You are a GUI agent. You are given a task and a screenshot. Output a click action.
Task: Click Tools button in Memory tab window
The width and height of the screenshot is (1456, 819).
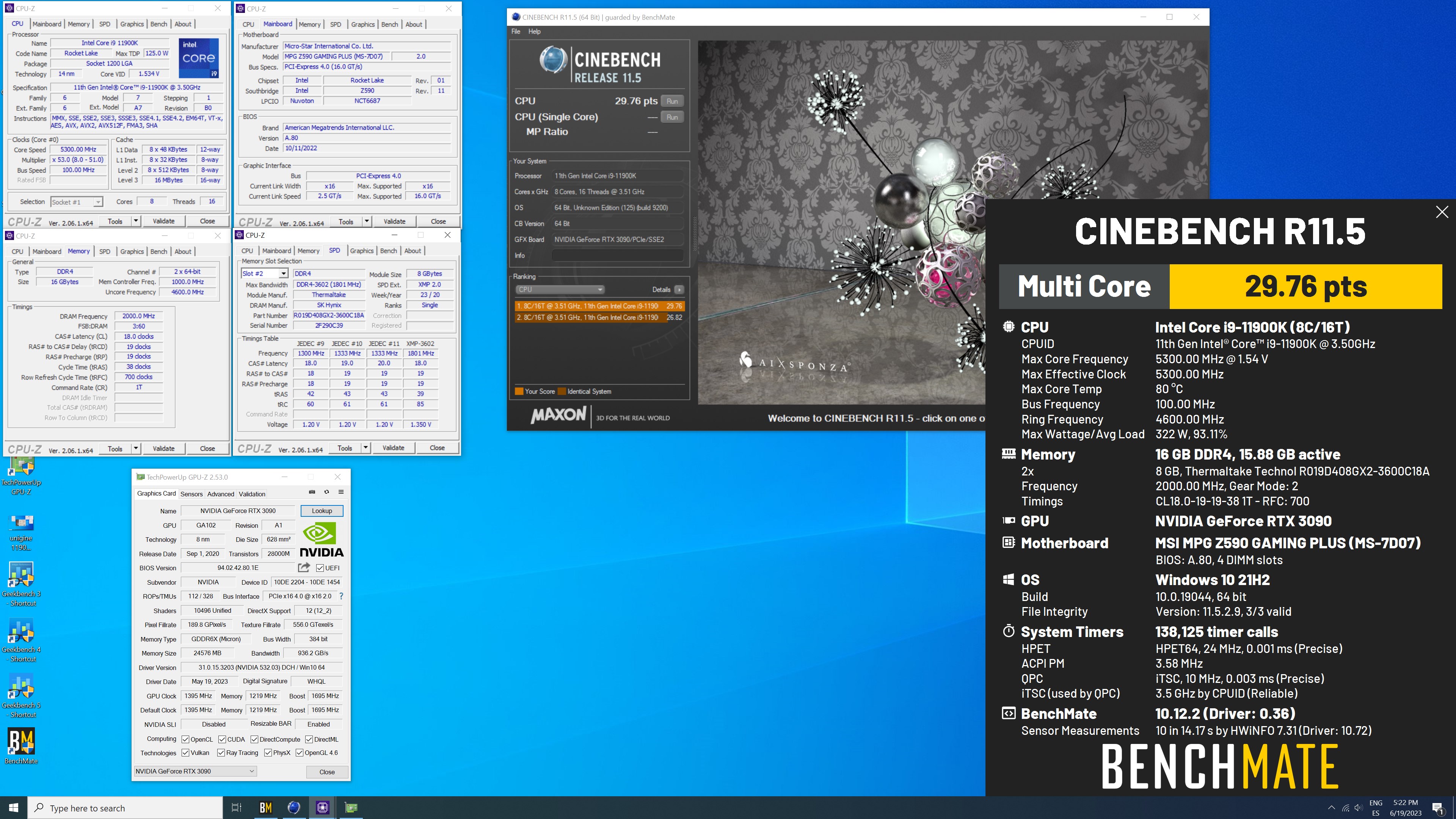(x=115, y=448)
